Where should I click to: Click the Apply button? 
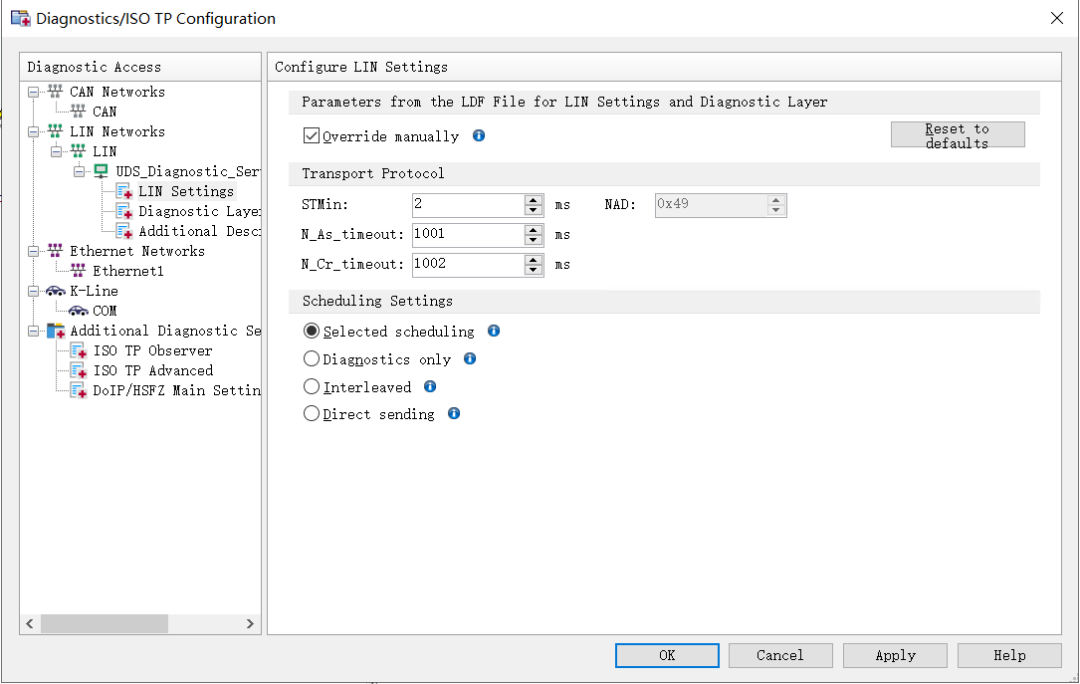[x=895, y=655]
